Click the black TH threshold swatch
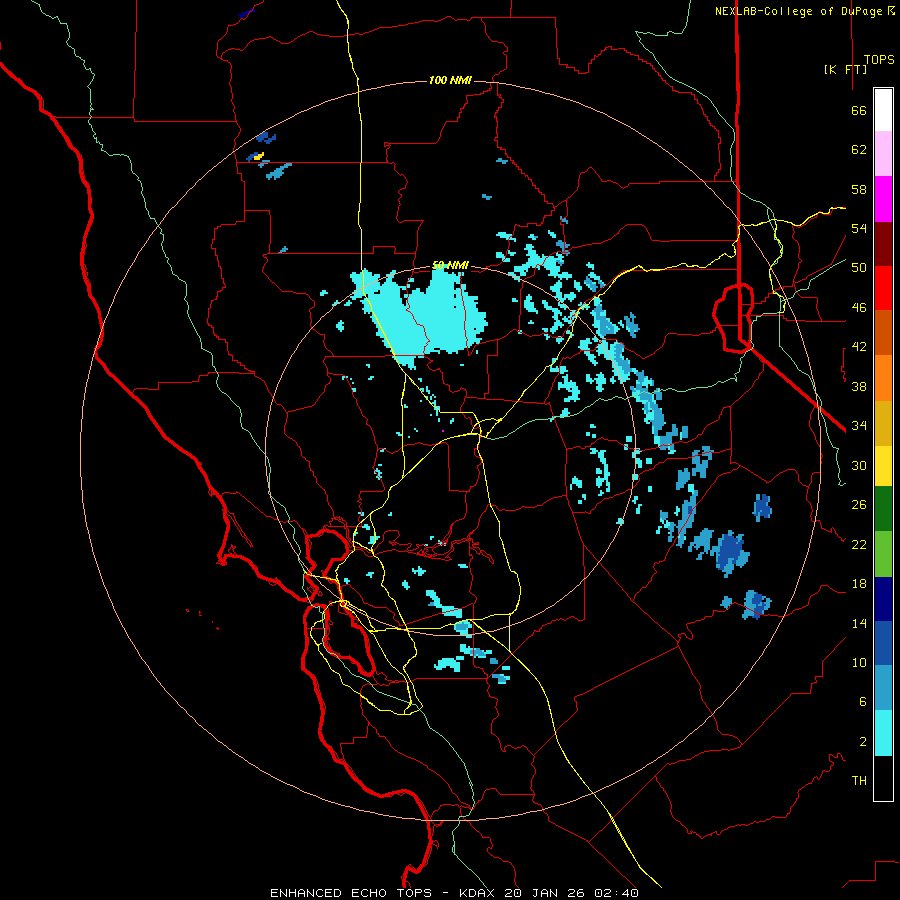The image size is (900, 900). (x=883, y=778)
